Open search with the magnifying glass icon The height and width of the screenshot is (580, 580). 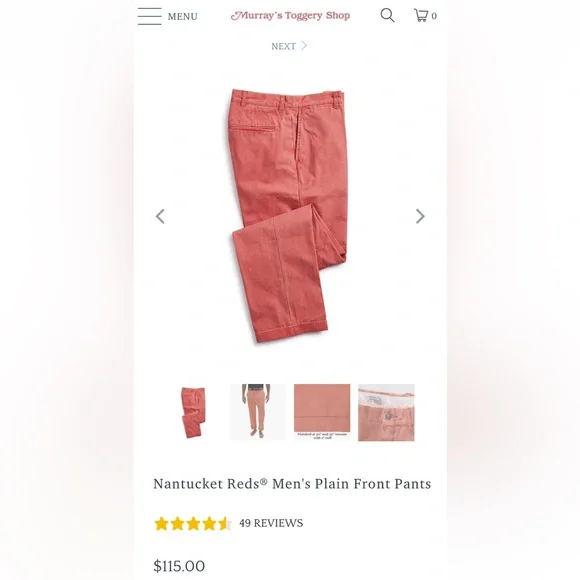pyautogui.click(x=387, y=16)
